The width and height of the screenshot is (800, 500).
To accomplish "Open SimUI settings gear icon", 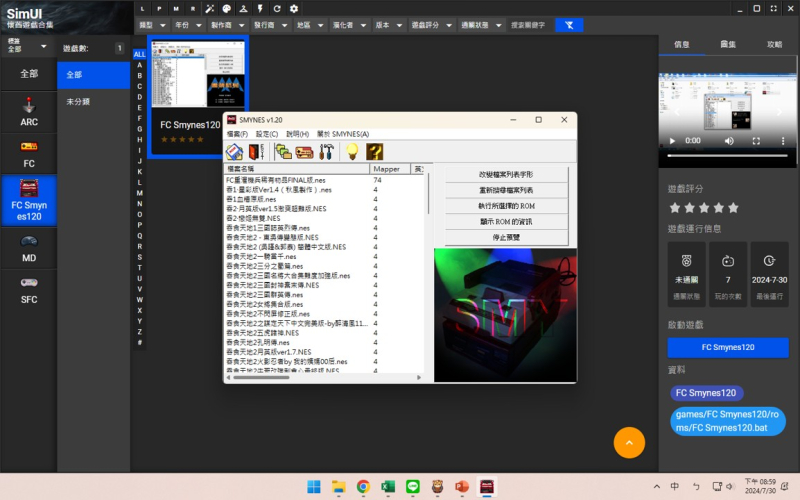I will coord(294,9).
